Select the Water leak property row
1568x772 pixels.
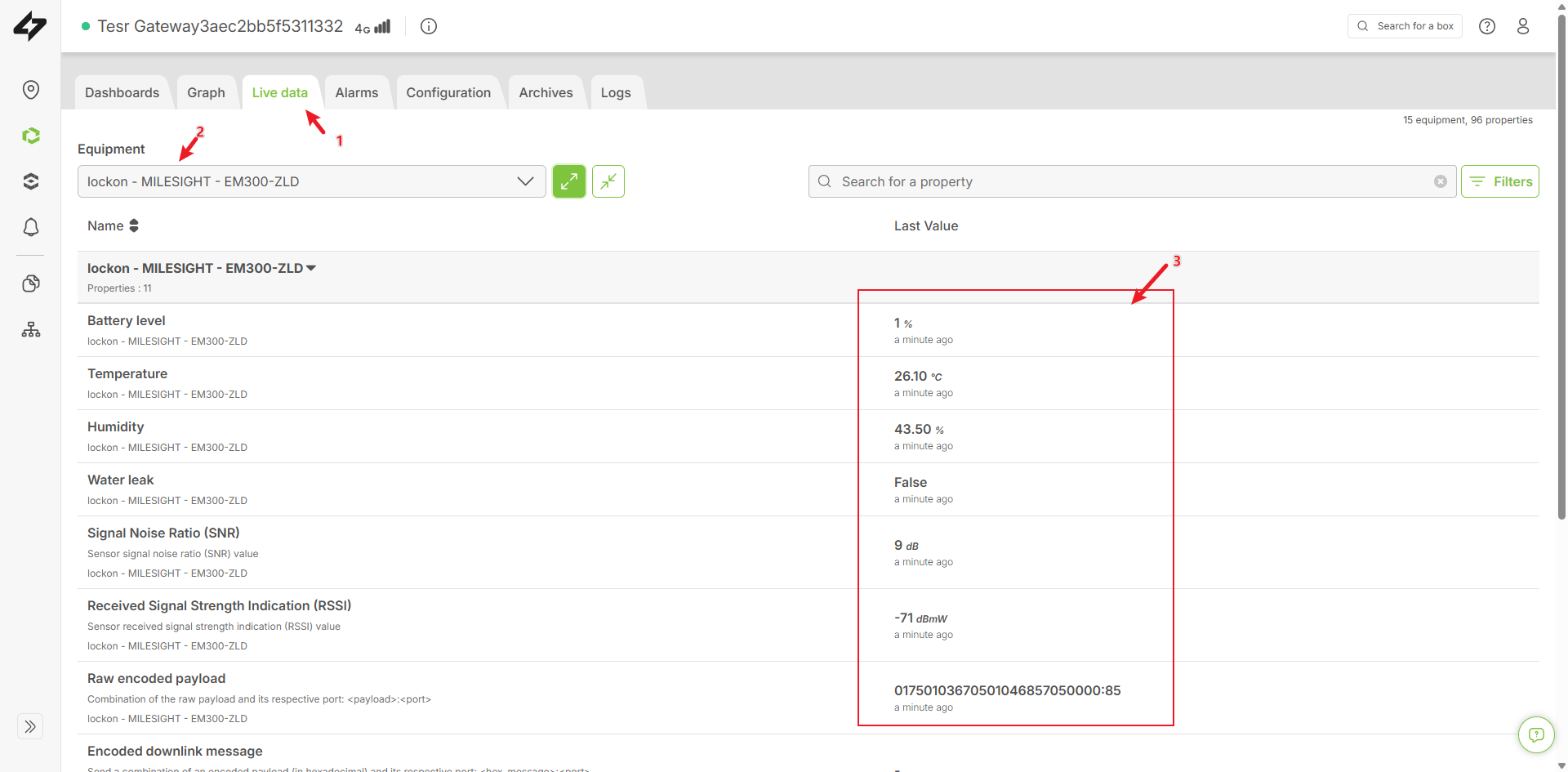tap(808, 489)
